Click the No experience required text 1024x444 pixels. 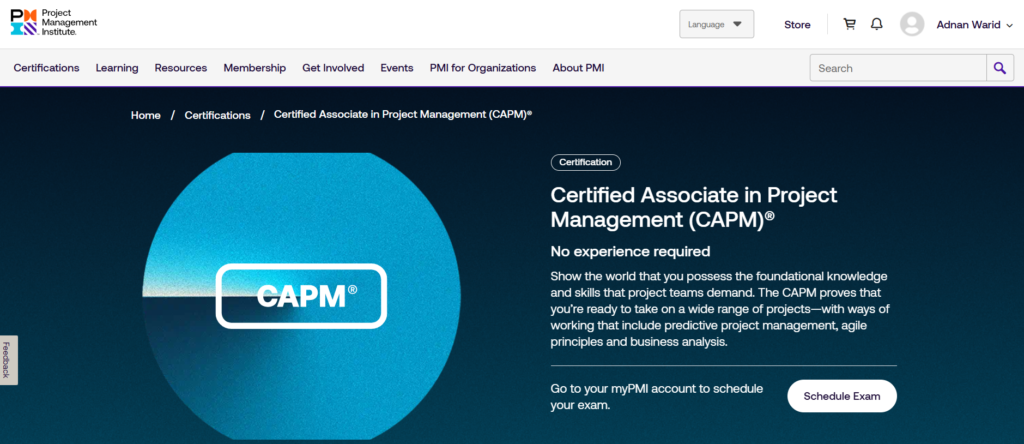pyautogui.click(x=630, y=251)
